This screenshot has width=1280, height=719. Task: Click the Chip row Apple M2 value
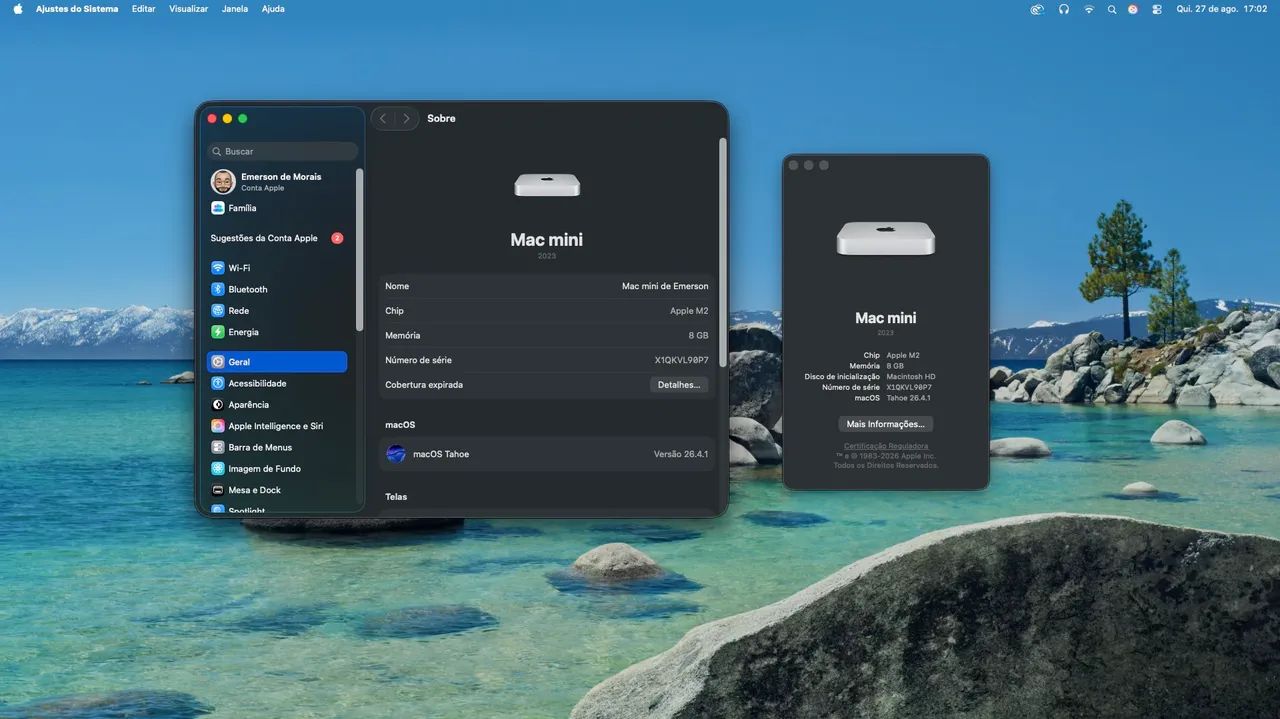pos(689,311)
